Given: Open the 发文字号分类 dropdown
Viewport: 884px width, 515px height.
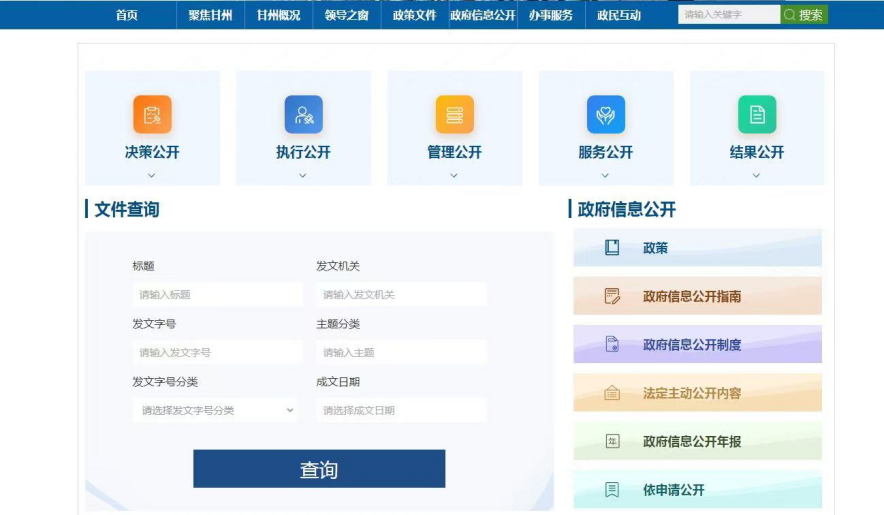Looking at the screenshot, I should tap(217, 410).
